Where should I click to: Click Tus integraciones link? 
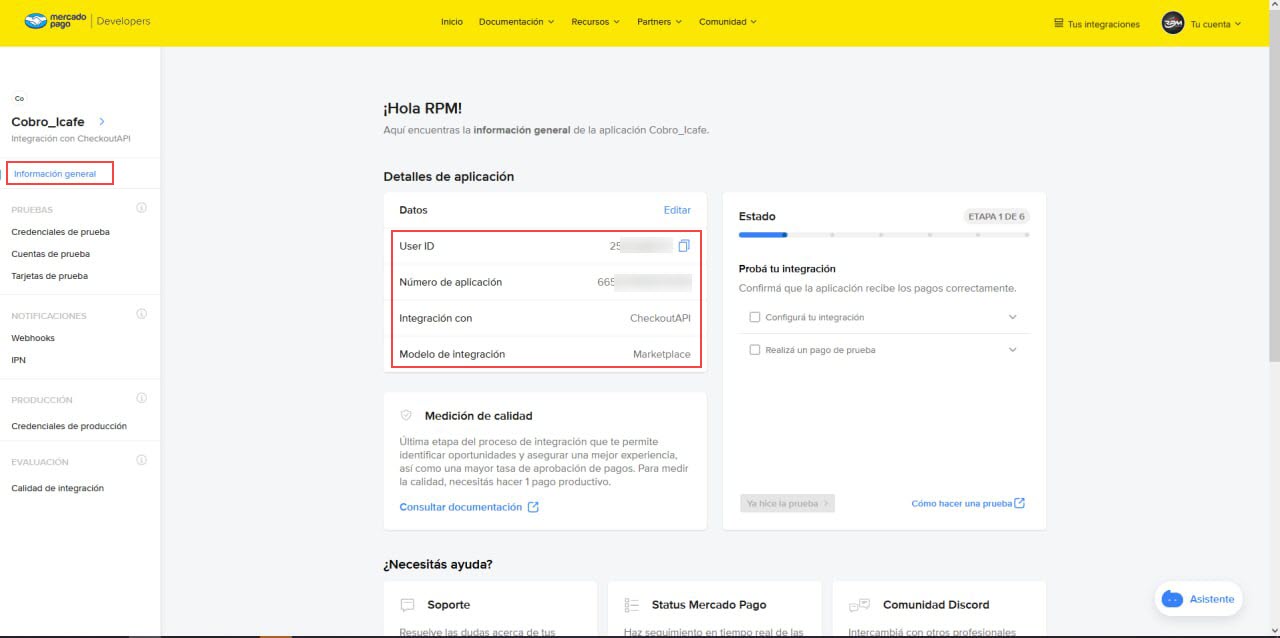click(1104, 24)
